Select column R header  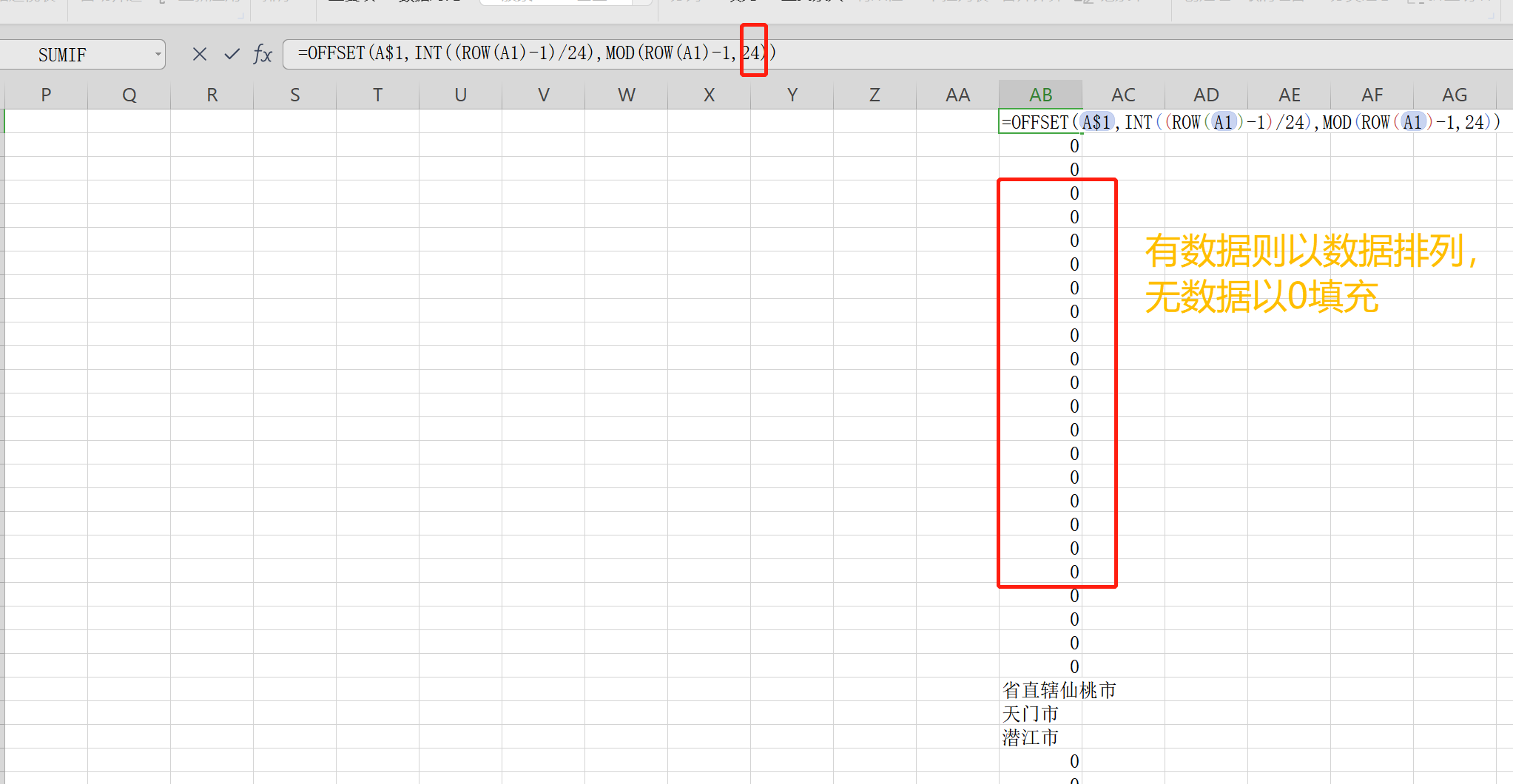coord(212,95)
